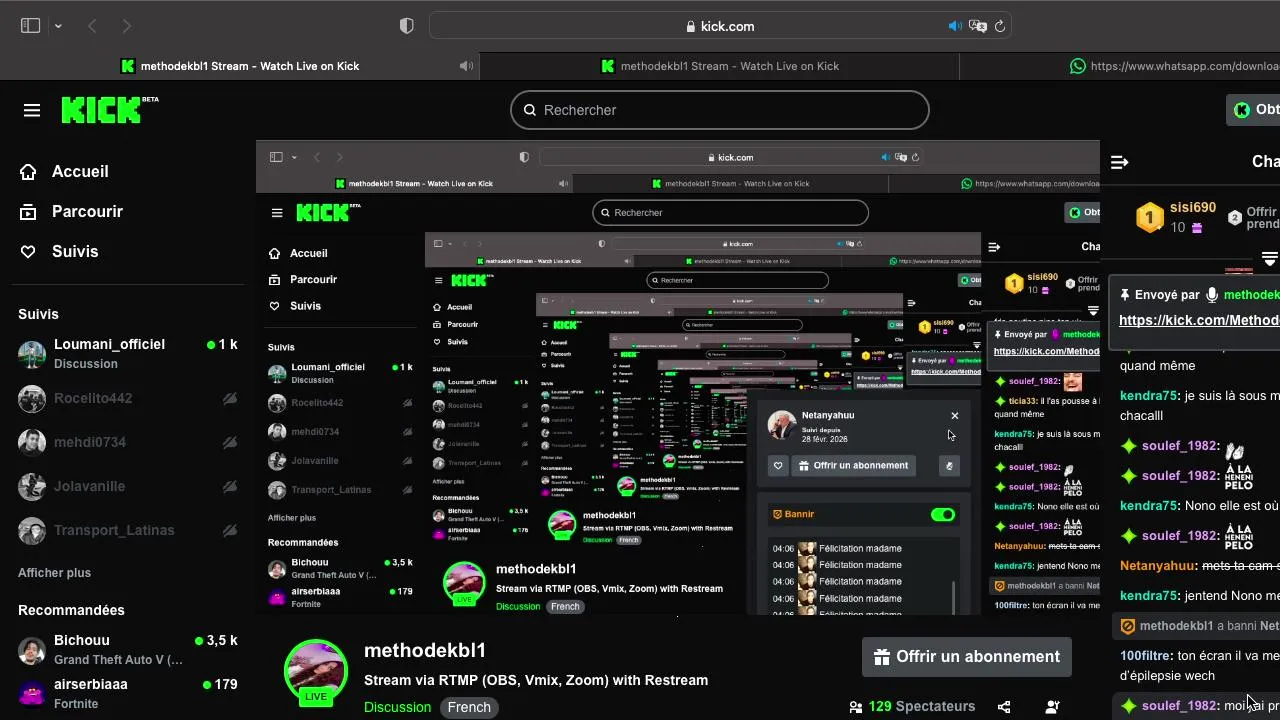Toggle the Safari sidebar button
This screenshot has height=720, width=1280.
(x=30, y=26)
